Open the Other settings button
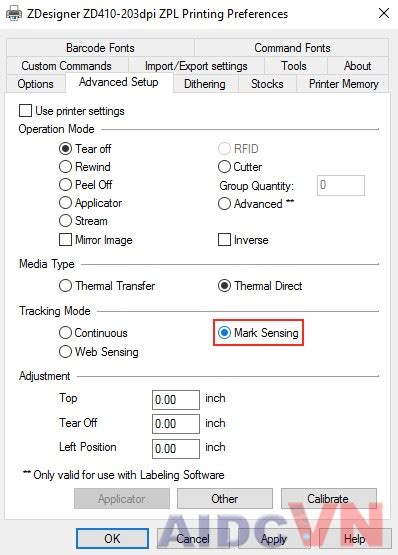398x555 pixels. pos(225,499)
